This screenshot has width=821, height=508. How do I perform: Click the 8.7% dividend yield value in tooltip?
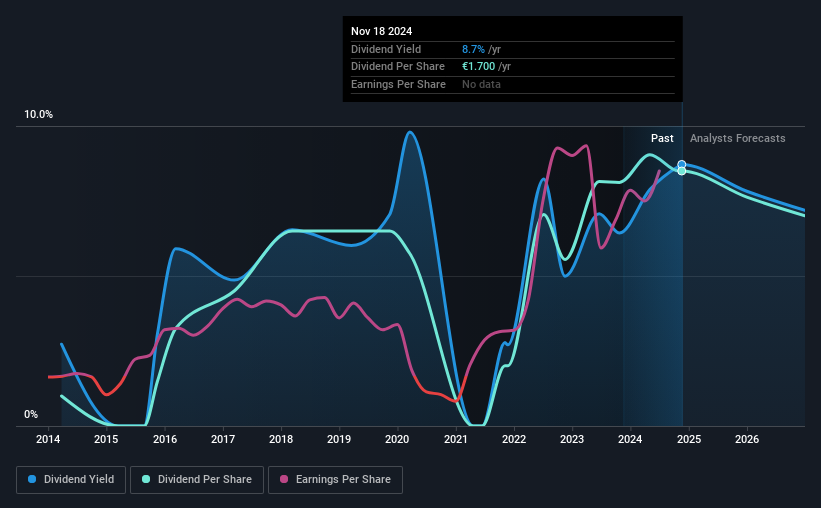(473, 49)
